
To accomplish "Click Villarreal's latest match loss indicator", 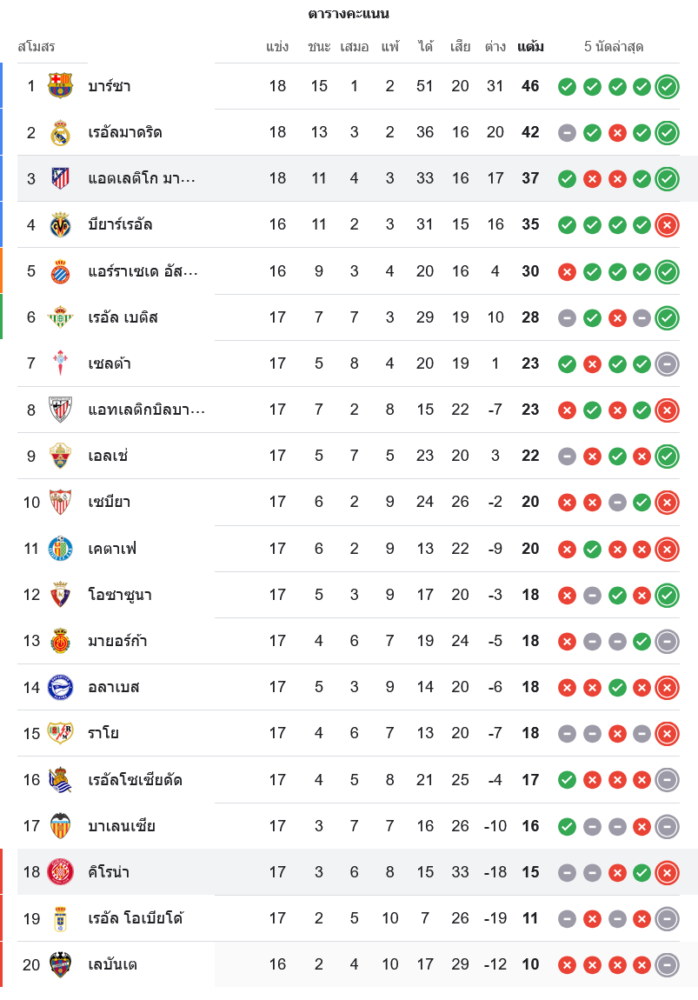I will 667,225.
